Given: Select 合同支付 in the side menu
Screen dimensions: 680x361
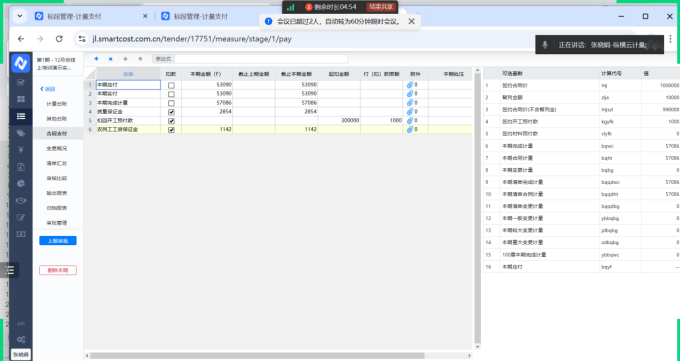Looking at the screenshot, I should tap(57, 134).
